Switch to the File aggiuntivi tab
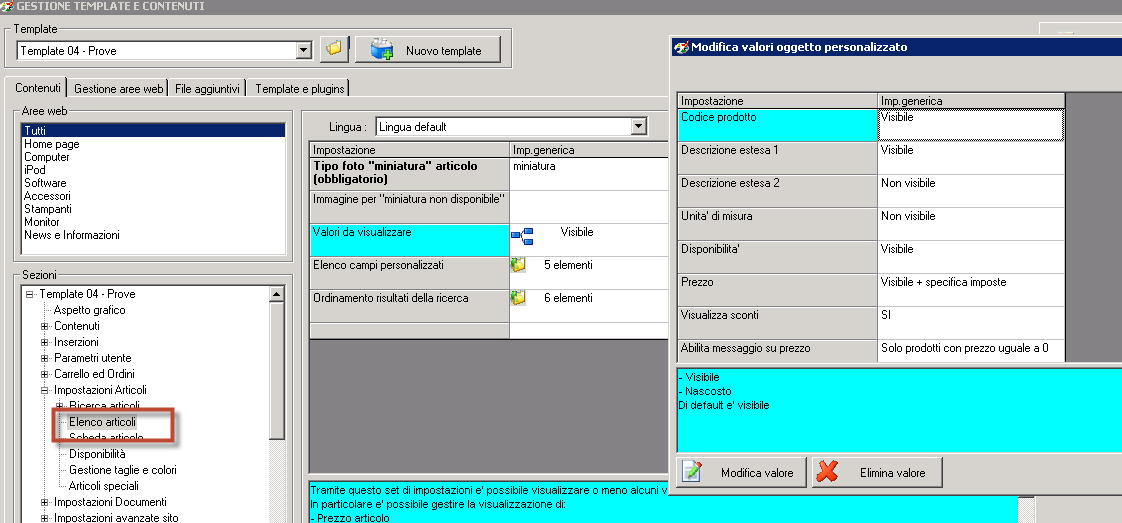This screenshot has height=523, width=1122. click(x=208, y=89)
